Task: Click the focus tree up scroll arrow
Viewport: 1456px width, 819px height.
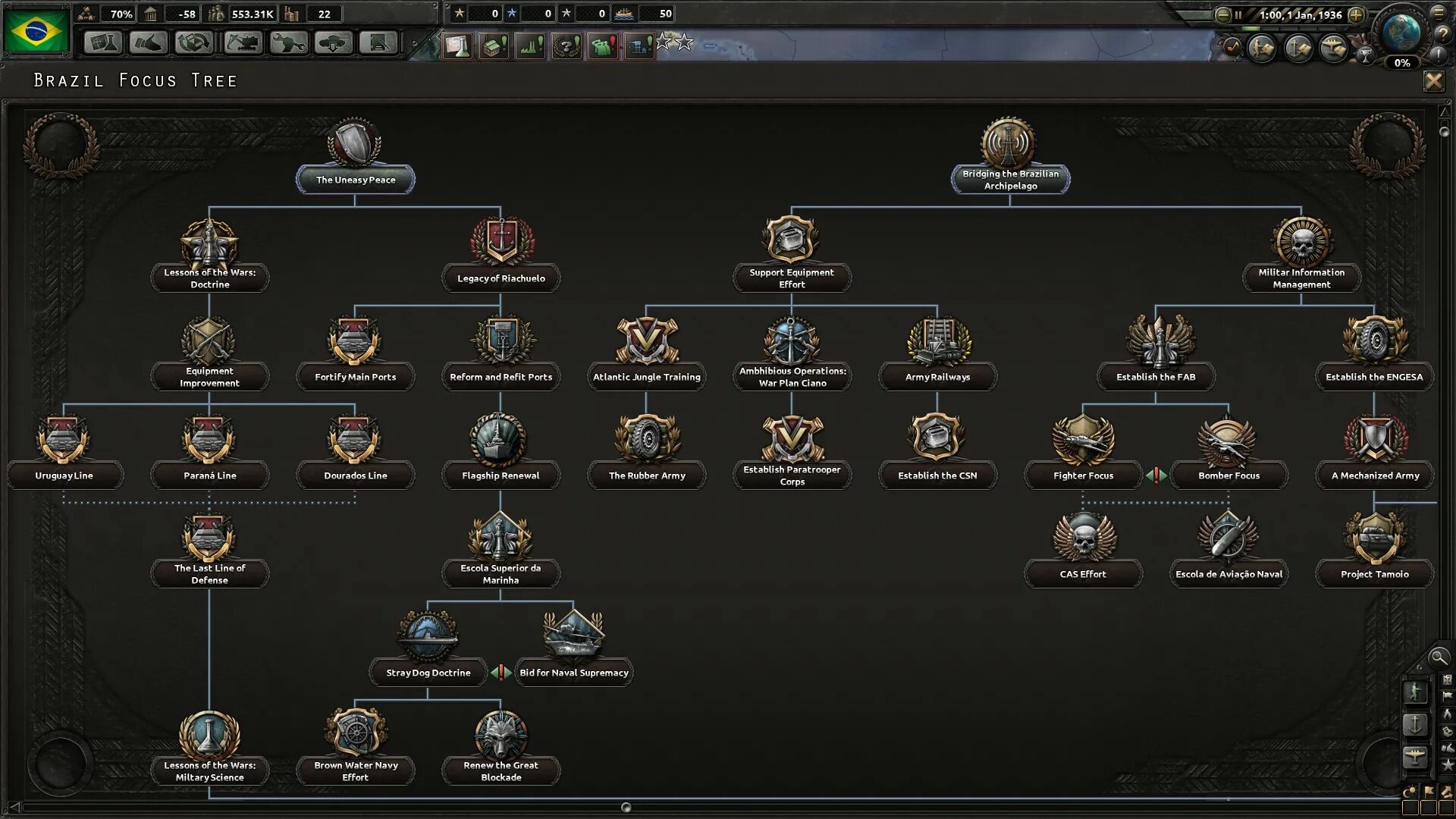Action: 1444,111
